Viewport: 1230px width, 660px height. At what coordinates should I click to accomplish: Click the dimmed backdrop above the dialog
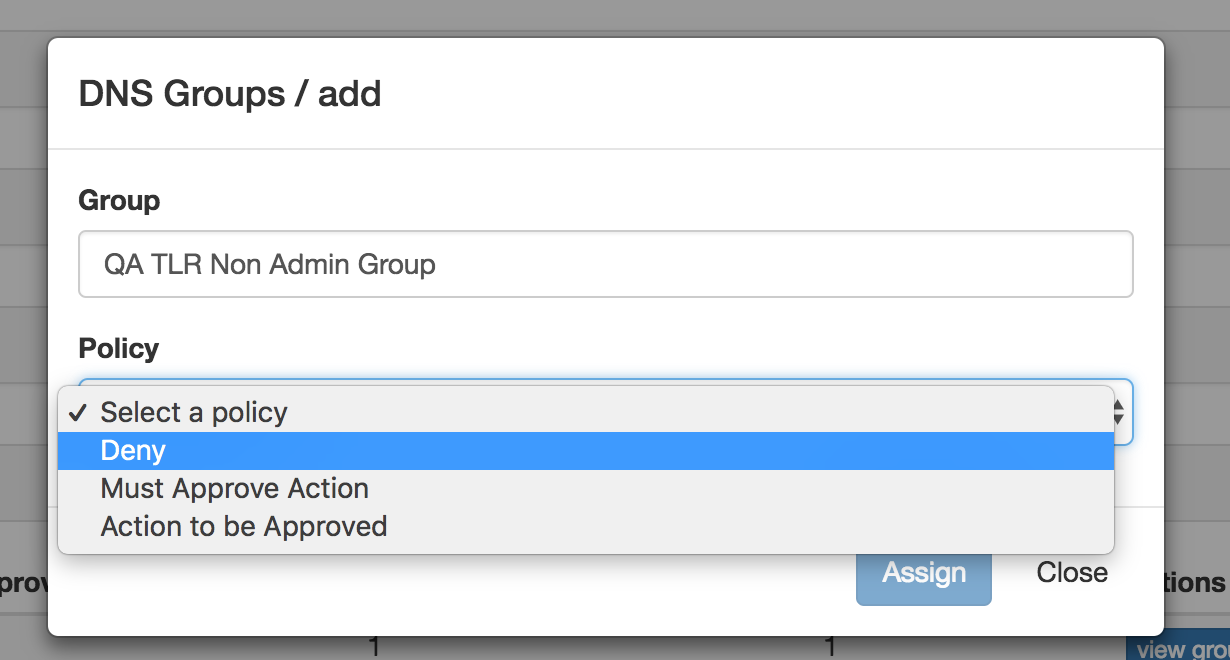tap(600, 16)
